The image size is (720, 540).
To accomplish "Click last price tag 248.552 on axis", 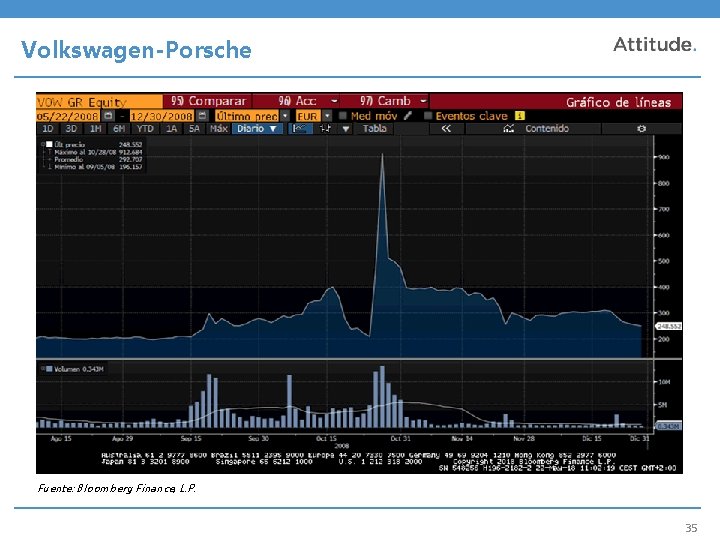I will pos(669,326).
